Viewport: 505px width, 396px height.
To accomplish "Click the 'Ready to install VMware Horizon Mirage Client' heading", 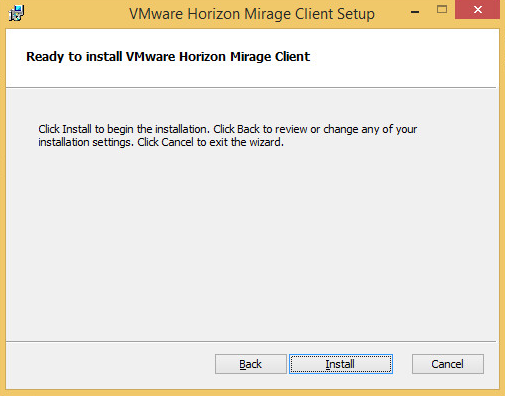I will tap(168, 57).
